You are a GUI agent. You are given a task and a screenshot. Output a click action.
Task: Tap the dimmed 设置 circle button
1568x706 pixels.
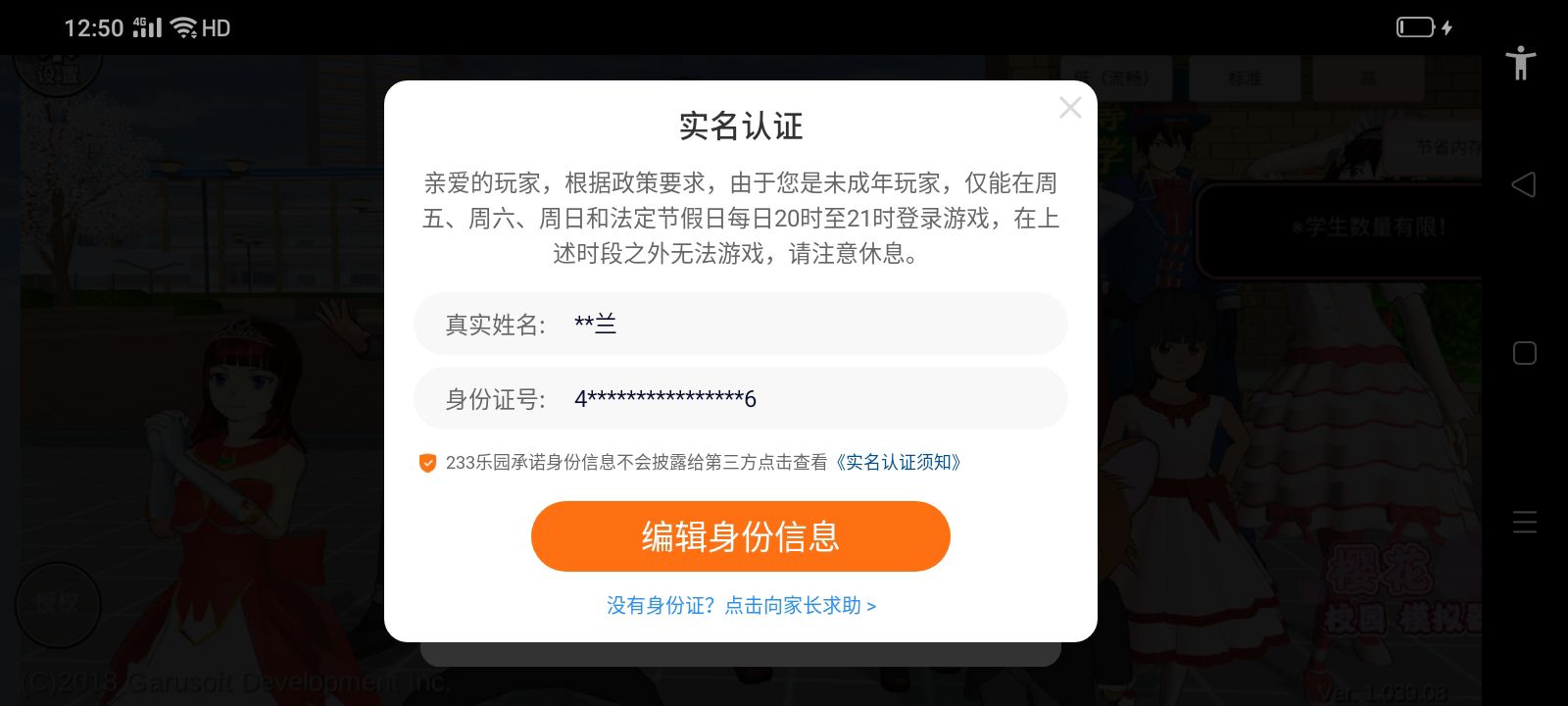(x=59, y=71)
